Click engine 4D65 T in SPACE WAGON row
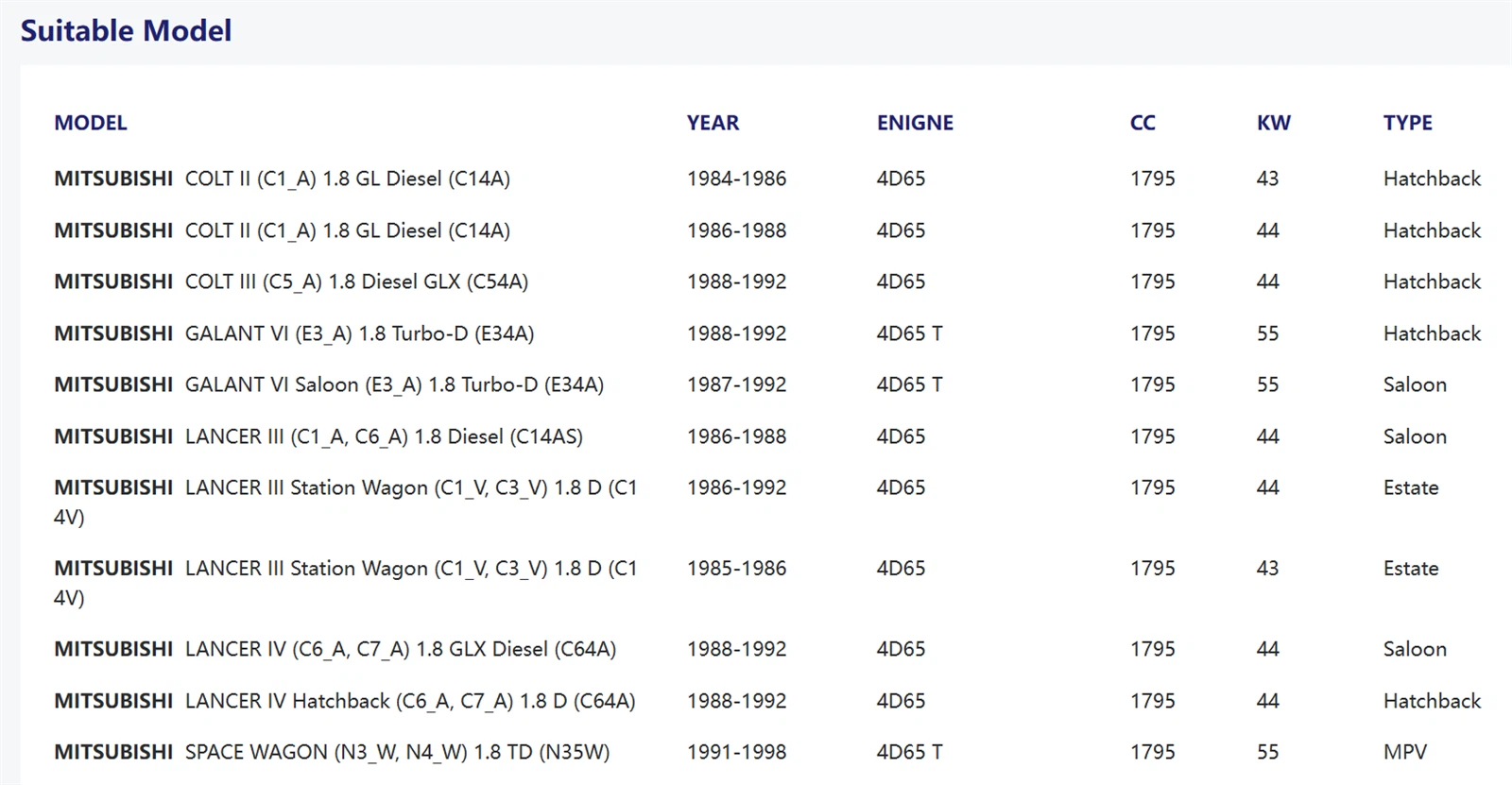Image resolution: width=1512 pixels, height=785 pixels. point(909,752)
